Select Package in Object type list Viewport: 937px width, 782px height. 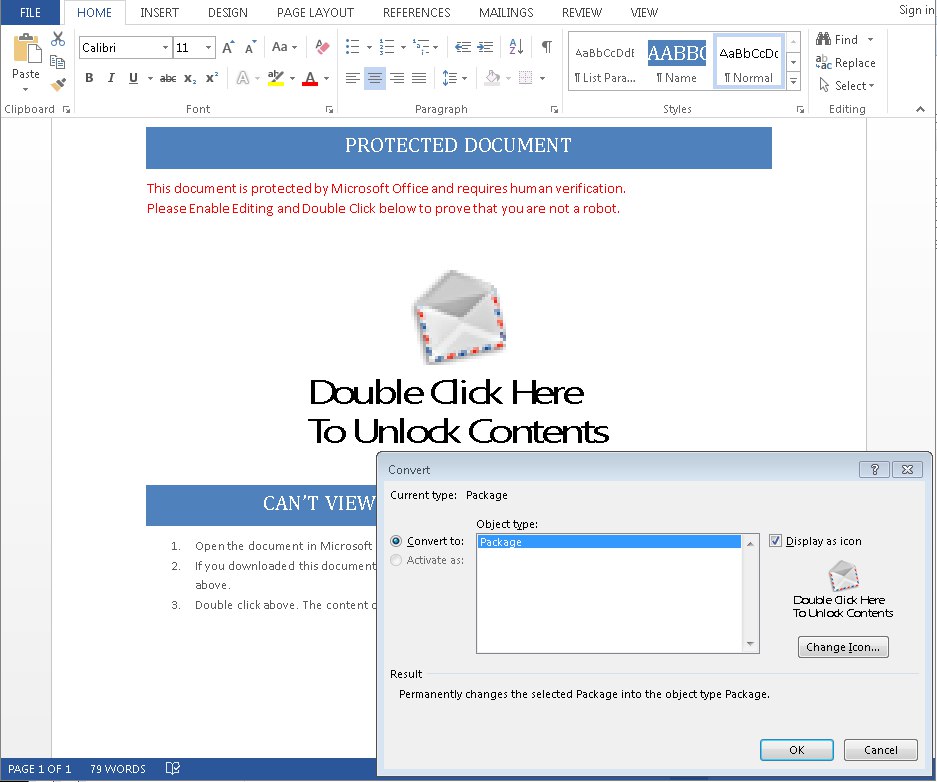(609, 542)
